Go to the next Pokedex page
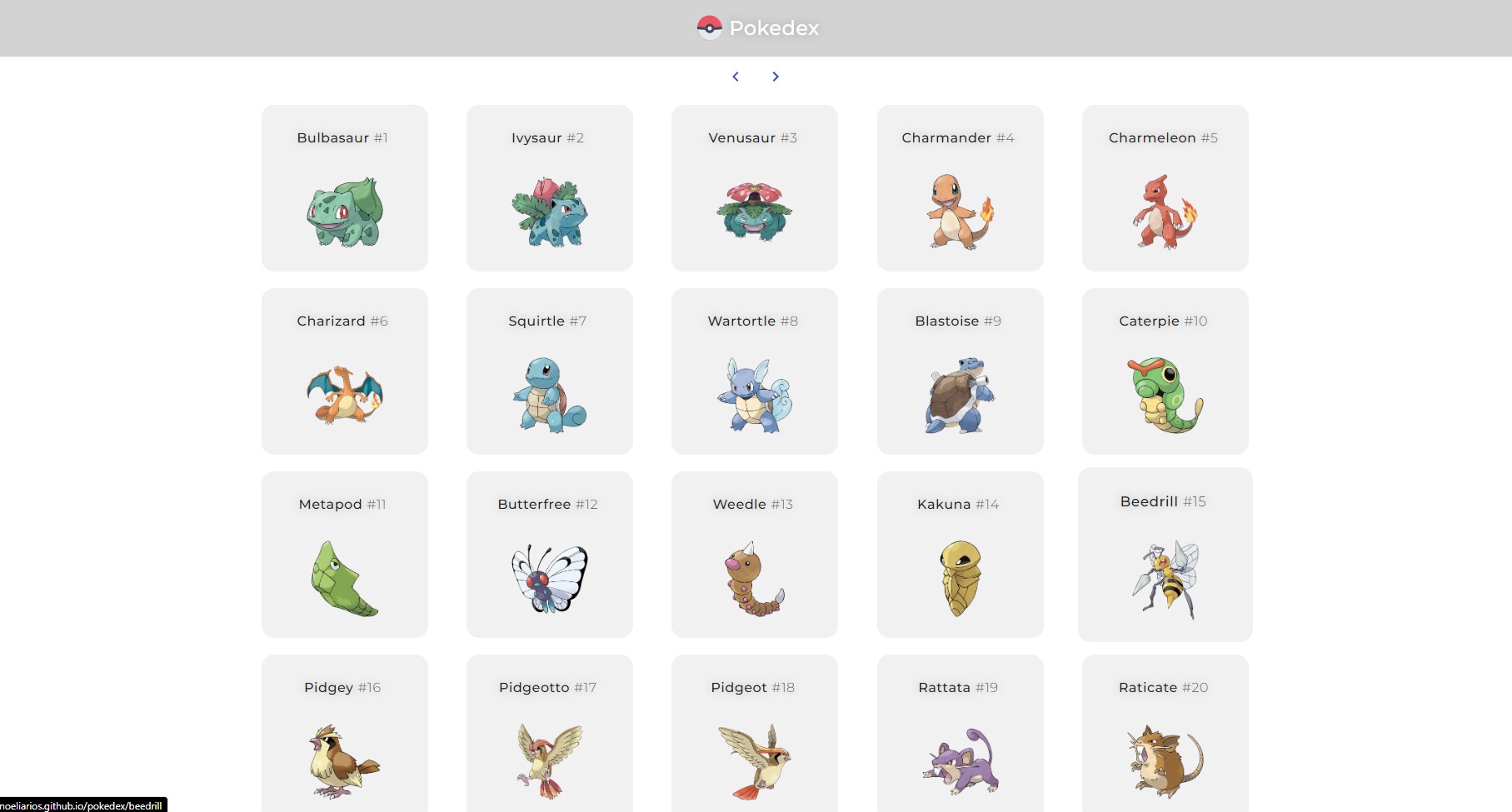The image size is (1512, 812). coord(775,76)
